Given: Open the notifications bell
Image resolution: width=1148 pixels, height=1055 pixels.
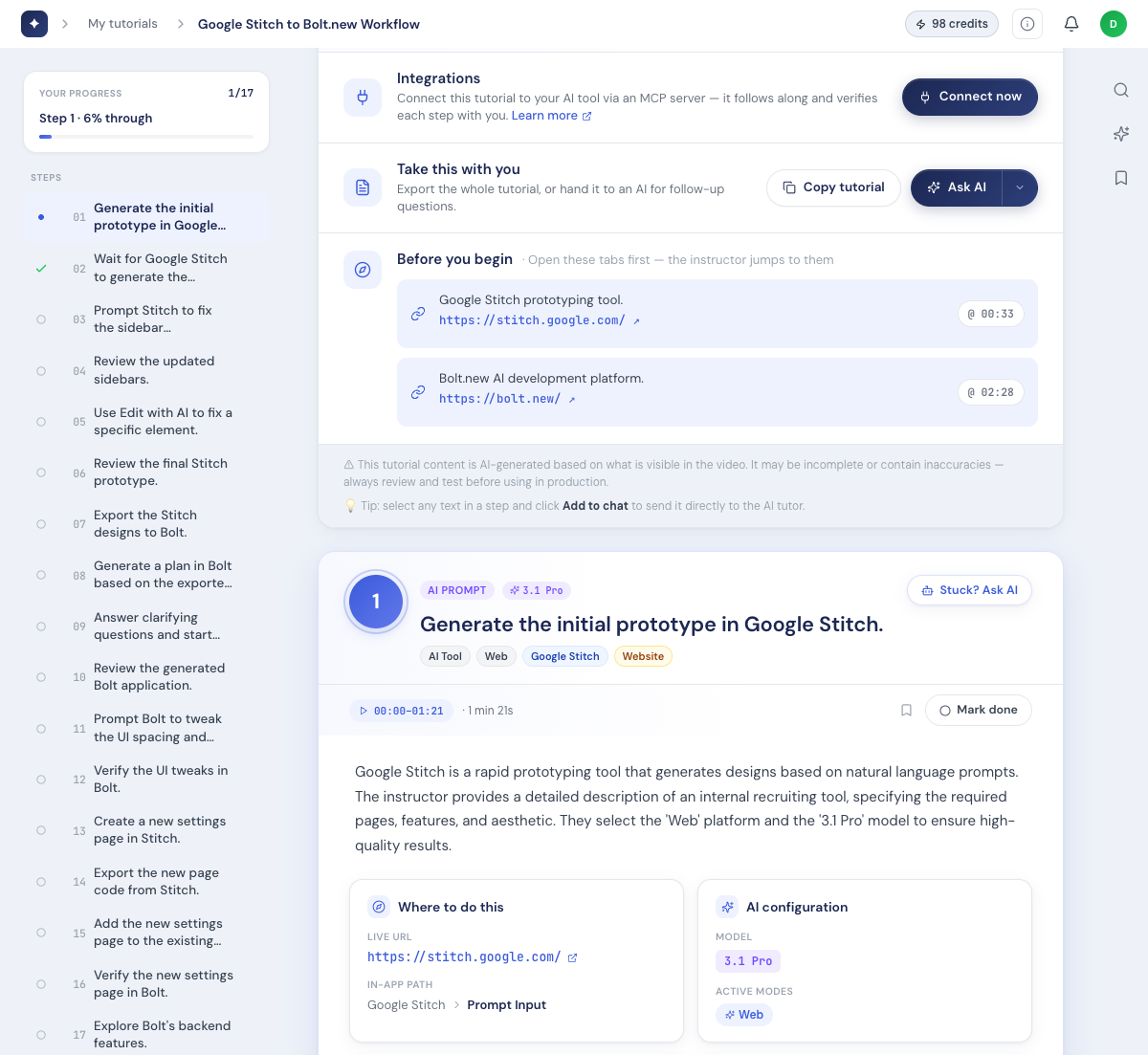Looking at the screenshot, I should click(x=1071, y=24).
